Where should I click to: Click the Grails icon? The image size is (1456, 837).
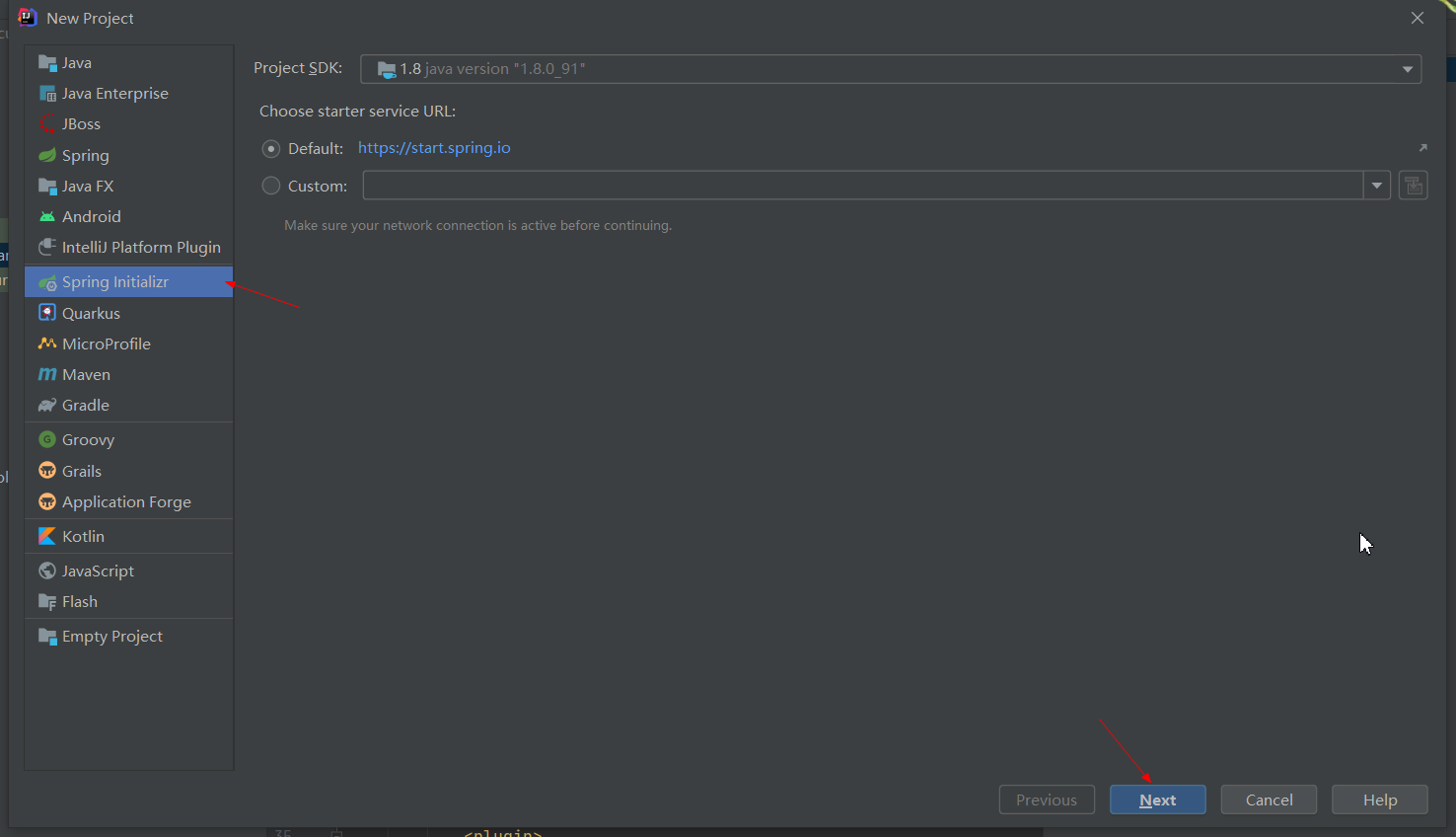pyautogui.click(x=47, y=471)
